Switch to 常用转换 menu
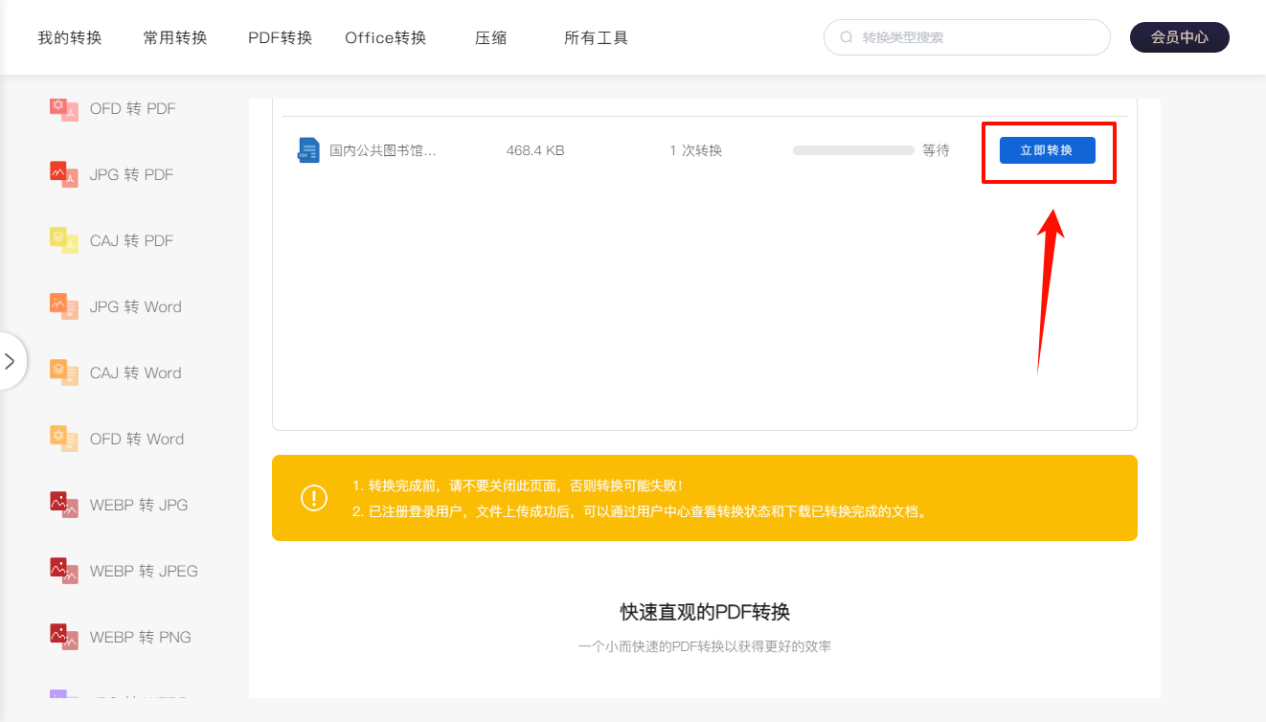Viewport: 1266px width, 722px height. pyautogui.click(x=175, y=38)
